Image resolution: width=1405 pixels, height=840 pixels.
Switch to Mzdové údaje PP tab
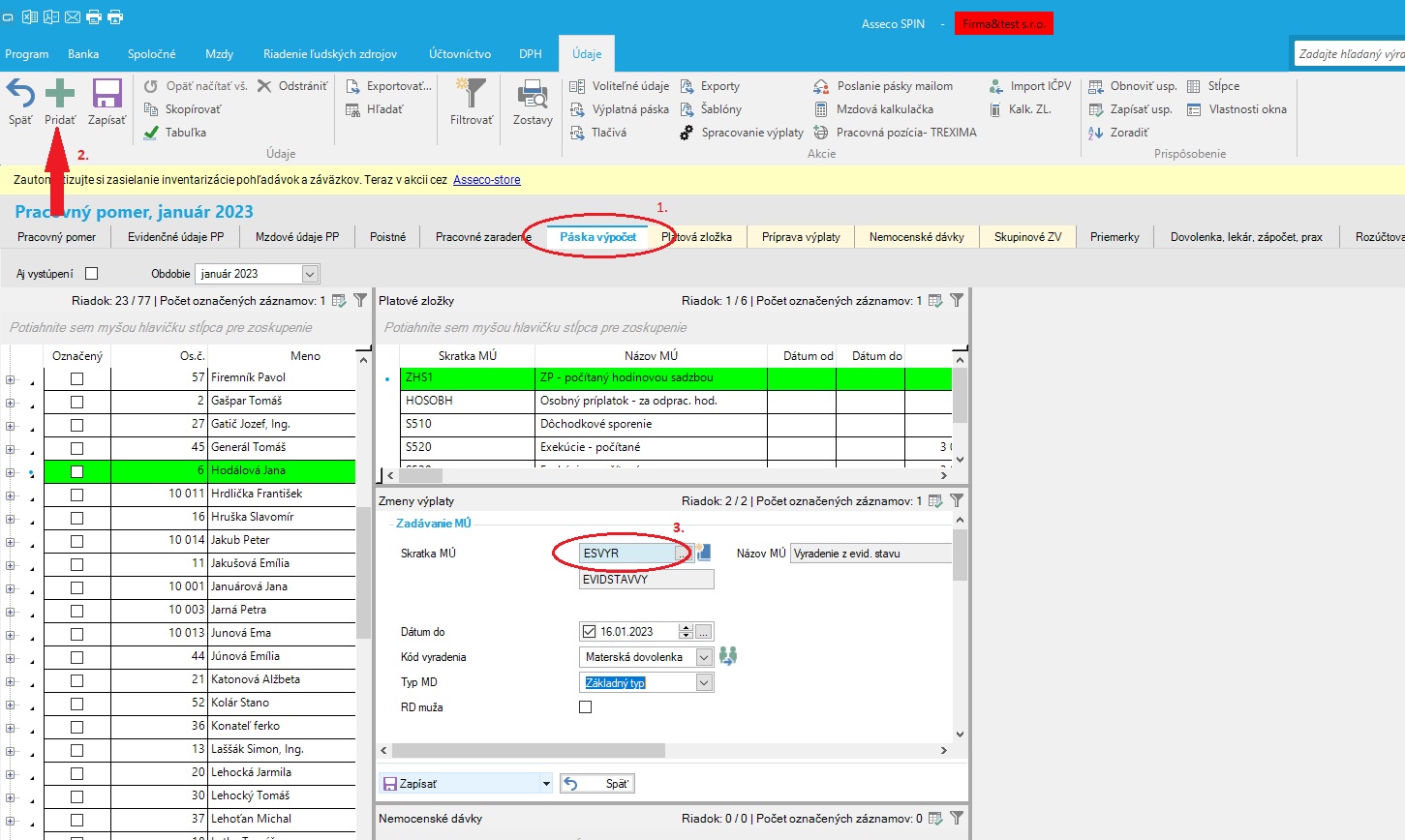pyautogui.click(x=297, y=237)
